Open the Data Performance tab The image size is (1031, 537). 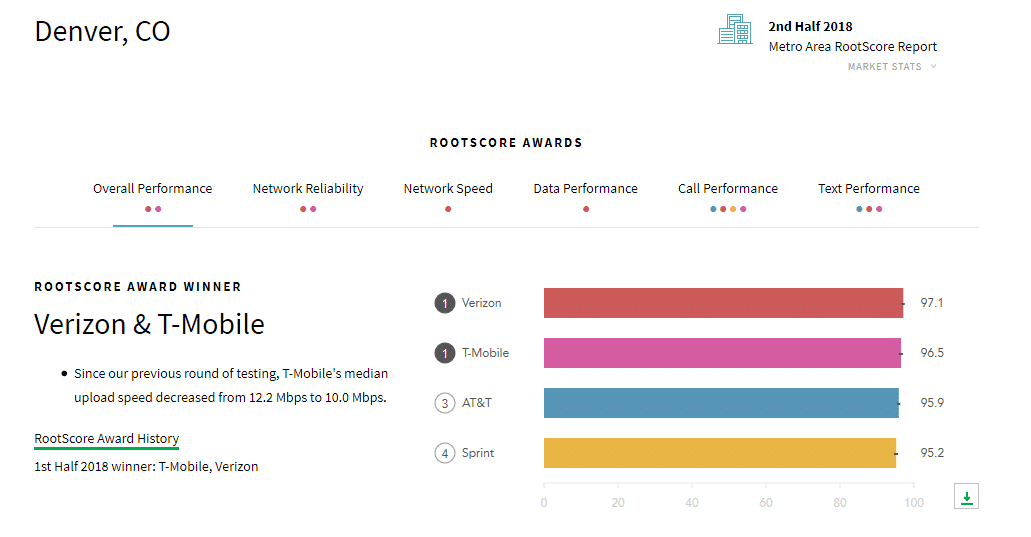585,189
